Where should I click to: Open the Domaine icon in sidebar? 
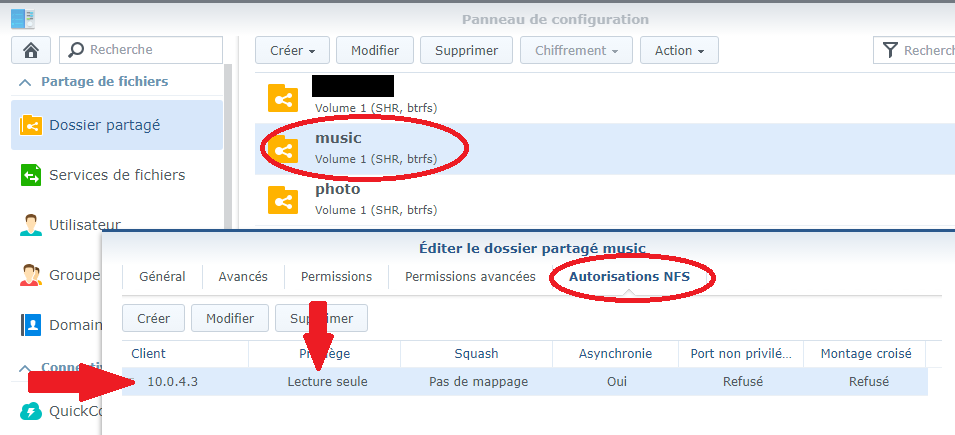click(x=31, y=325)
